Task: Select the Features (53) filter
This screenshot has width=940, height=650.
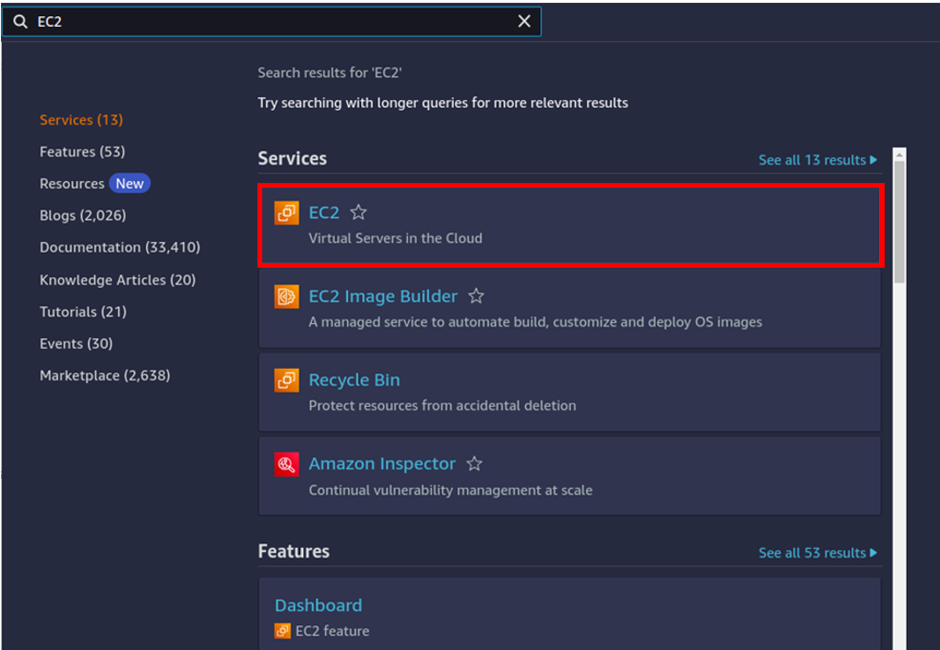Action: pyautogui.click(x=83, y=152)
